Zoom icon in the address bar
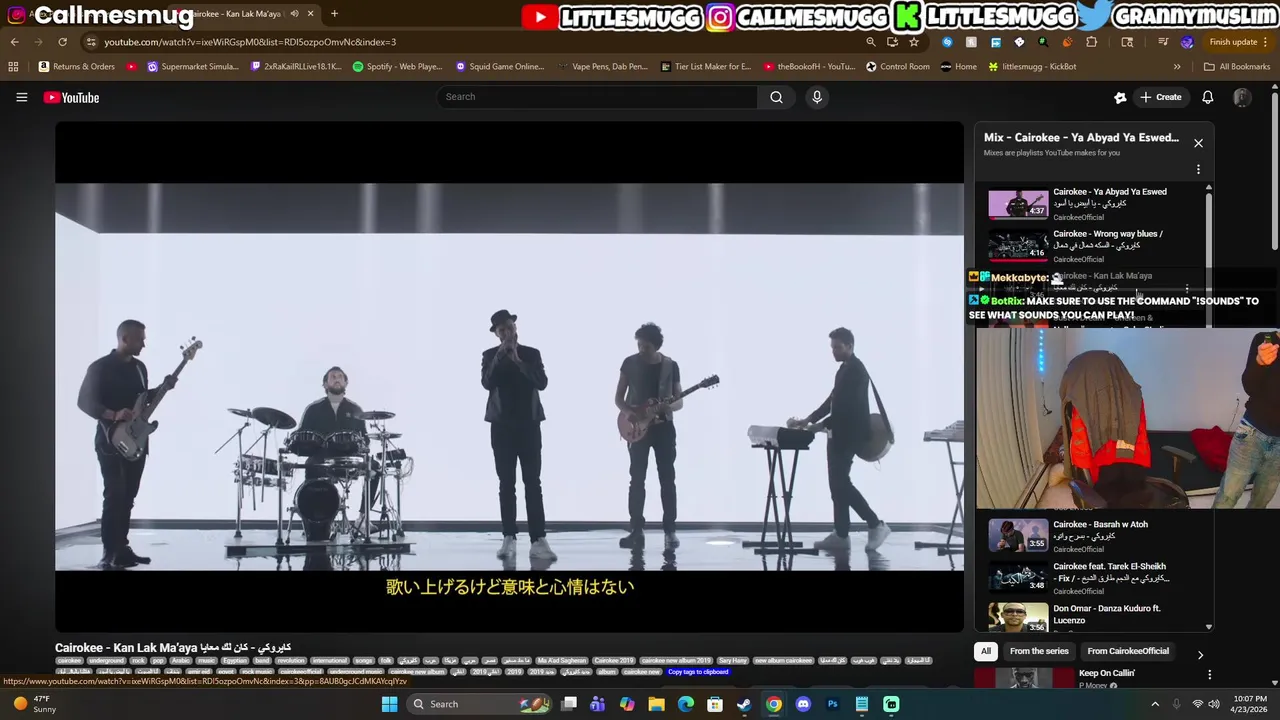Viewport: 1280px width, 720px height. 871,42
